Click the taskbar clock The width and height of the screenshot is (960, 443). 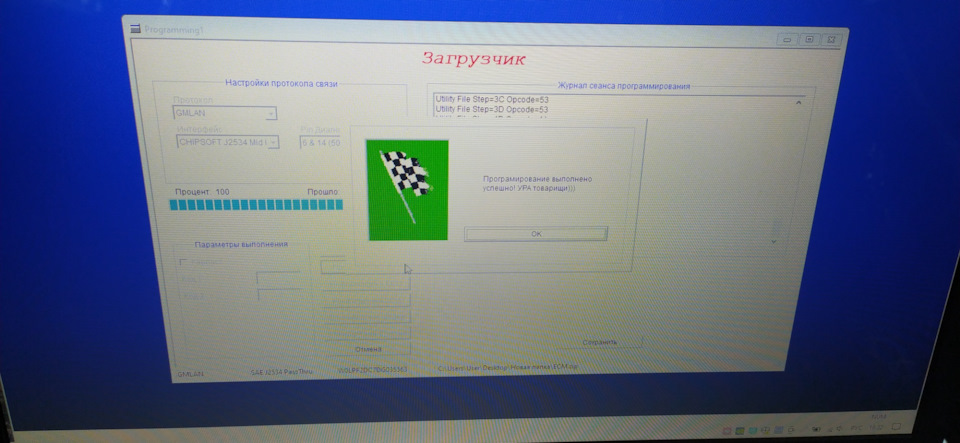877,427
